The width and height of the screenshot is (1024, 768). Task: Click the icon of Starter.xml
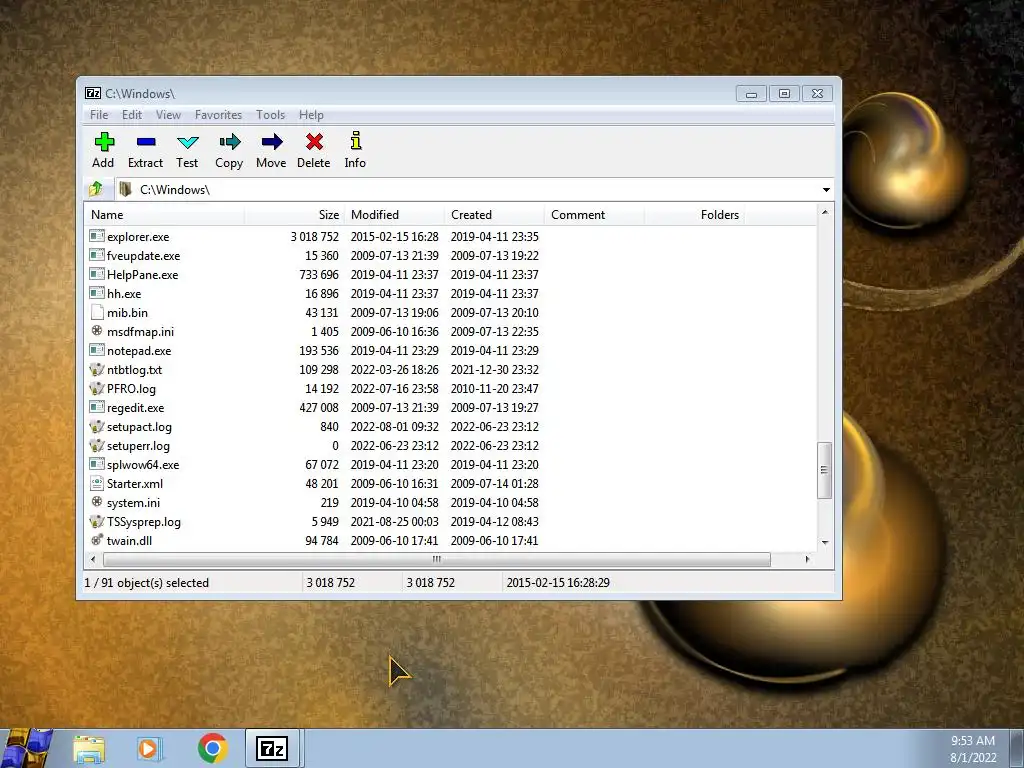coord(97,483)
